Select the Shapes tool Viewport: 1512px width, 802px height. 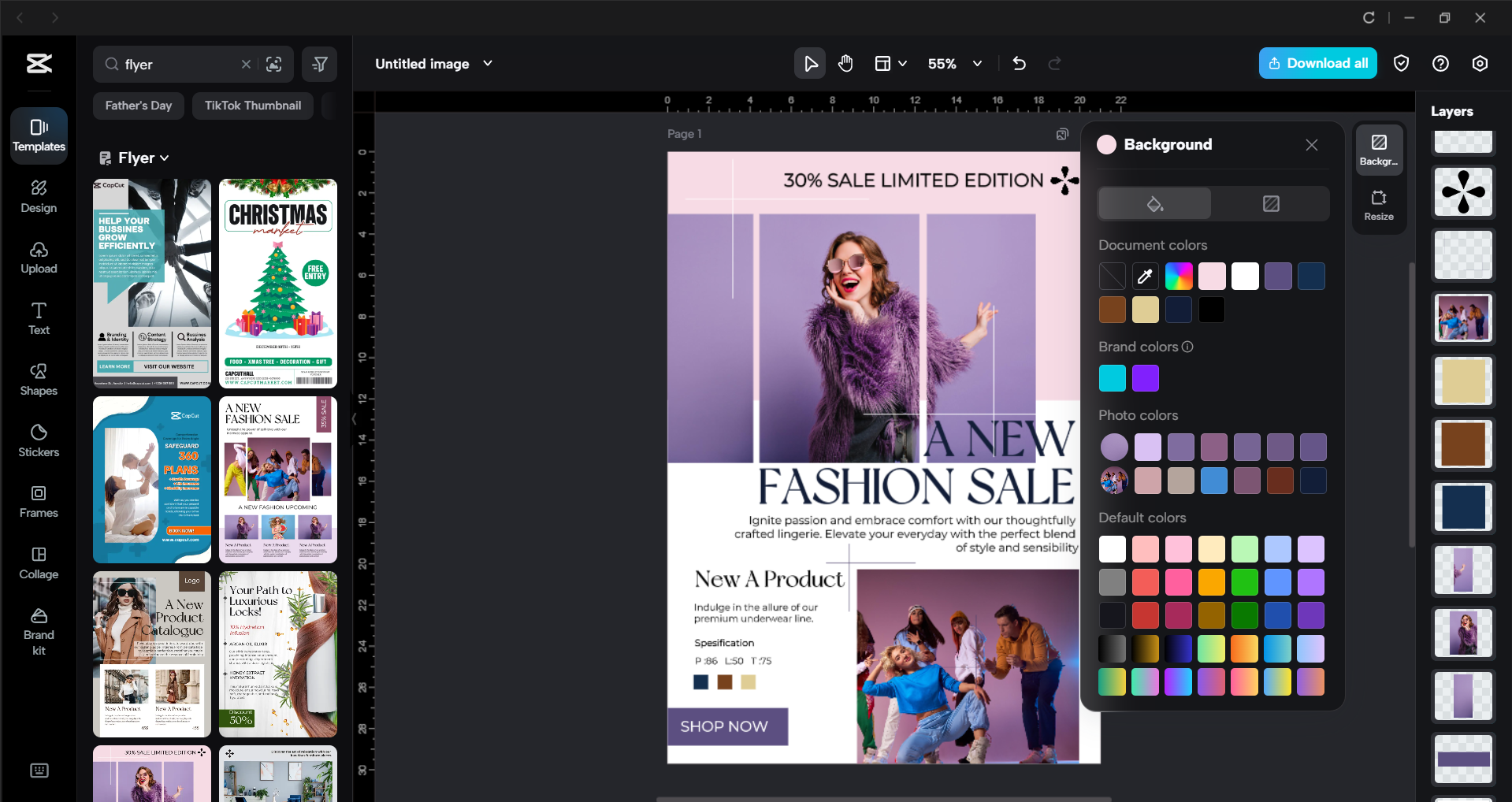click(38, 380)
